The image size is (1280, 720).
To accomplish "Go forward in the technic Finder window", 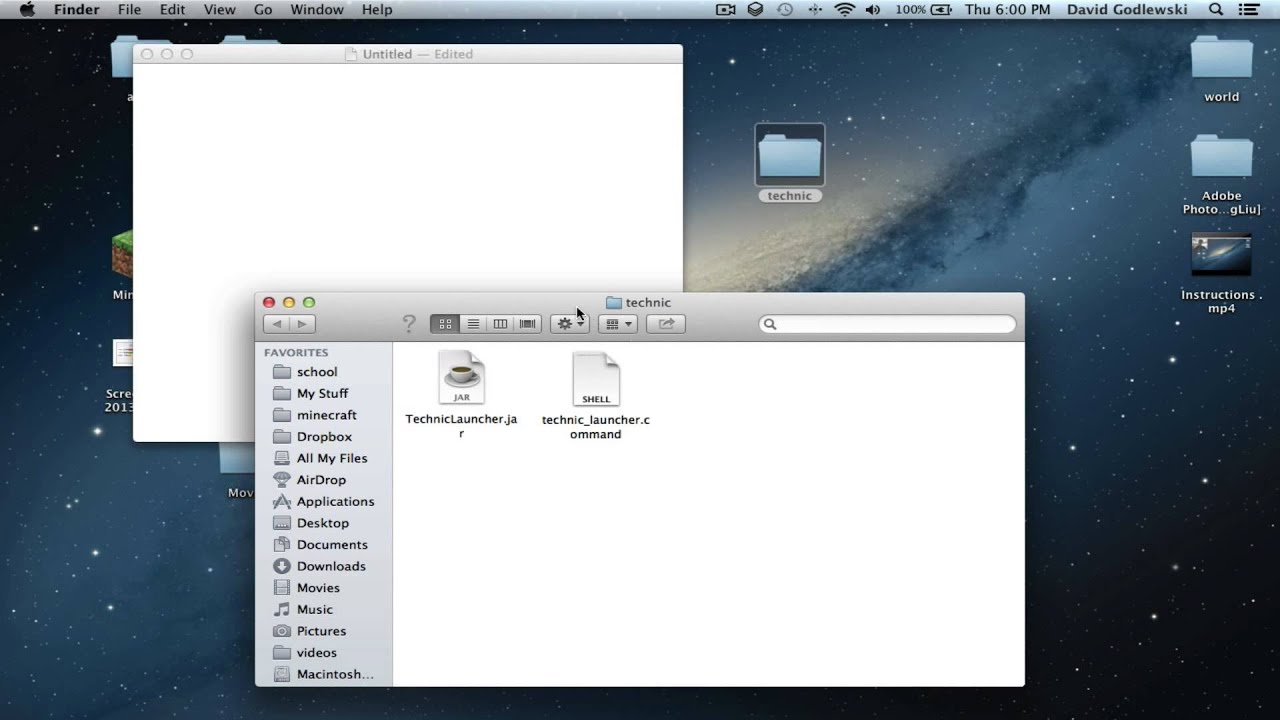I will [x=302, y=324].
